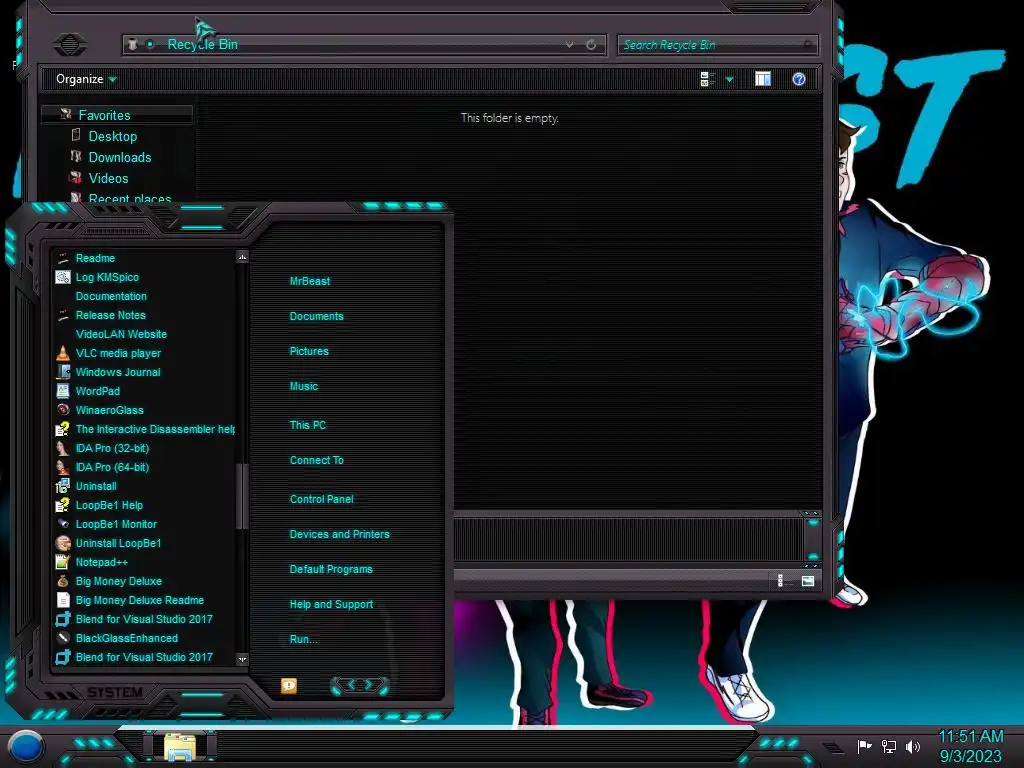The height and width of the screenshot is (768, 1024).
Task: Click the Start menu power options arrows
Action: click(360, 685)
